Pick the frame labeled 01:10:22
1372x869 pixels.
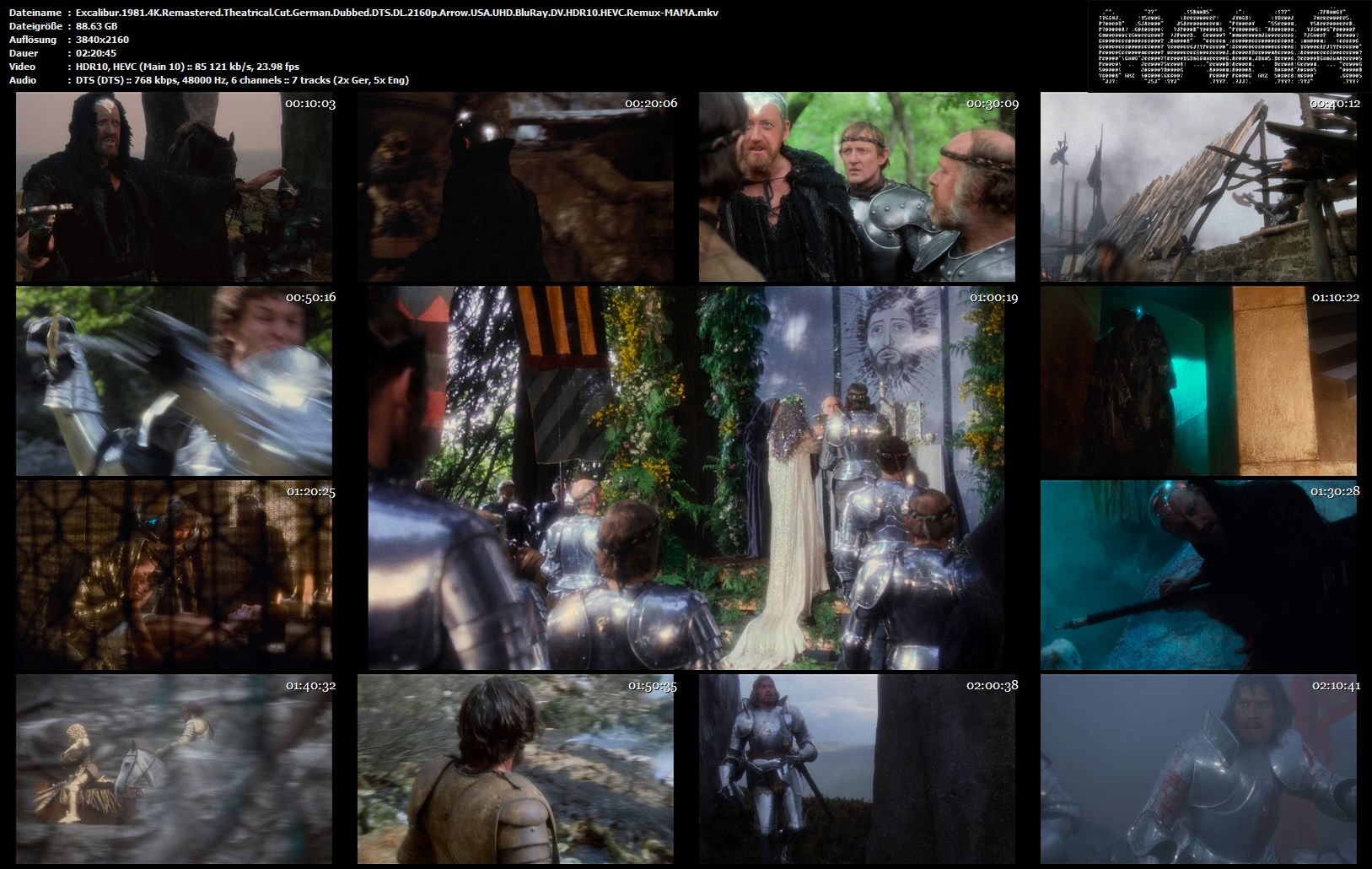(1199, 381)
